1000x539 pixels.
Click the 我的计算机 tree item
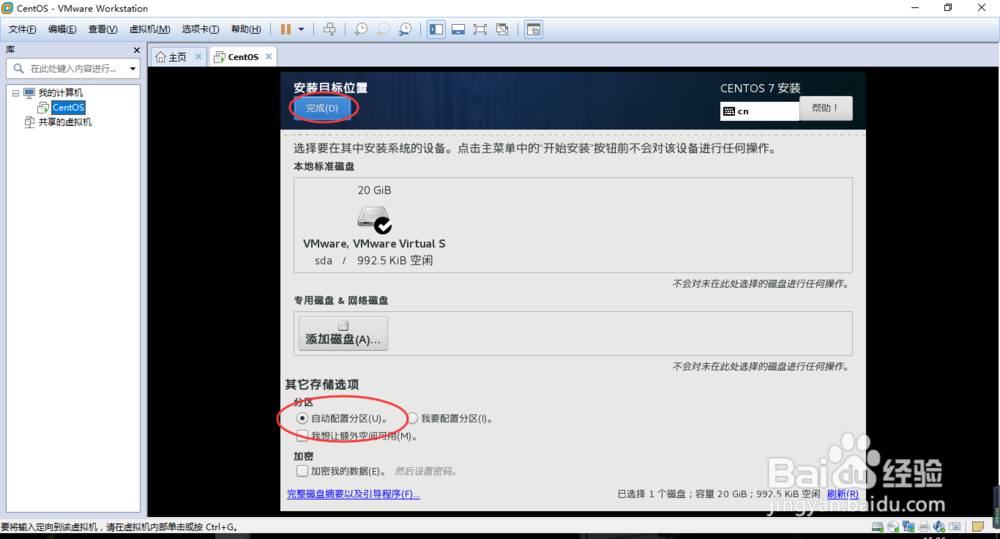60,93
